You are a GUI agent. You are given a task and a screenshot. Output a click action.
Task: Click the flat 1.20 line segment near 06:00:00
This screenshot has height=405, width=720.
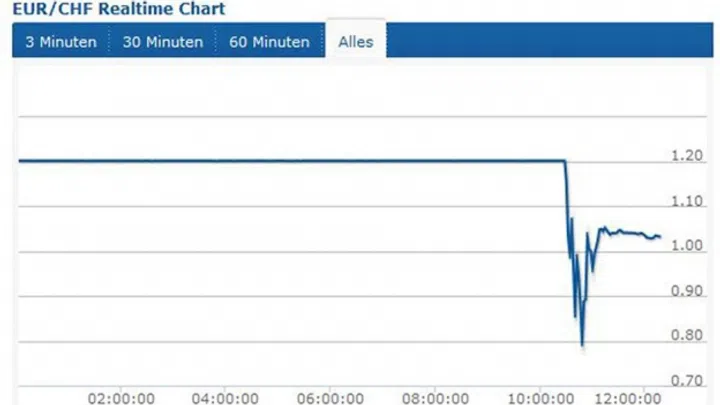click(330, 161)
